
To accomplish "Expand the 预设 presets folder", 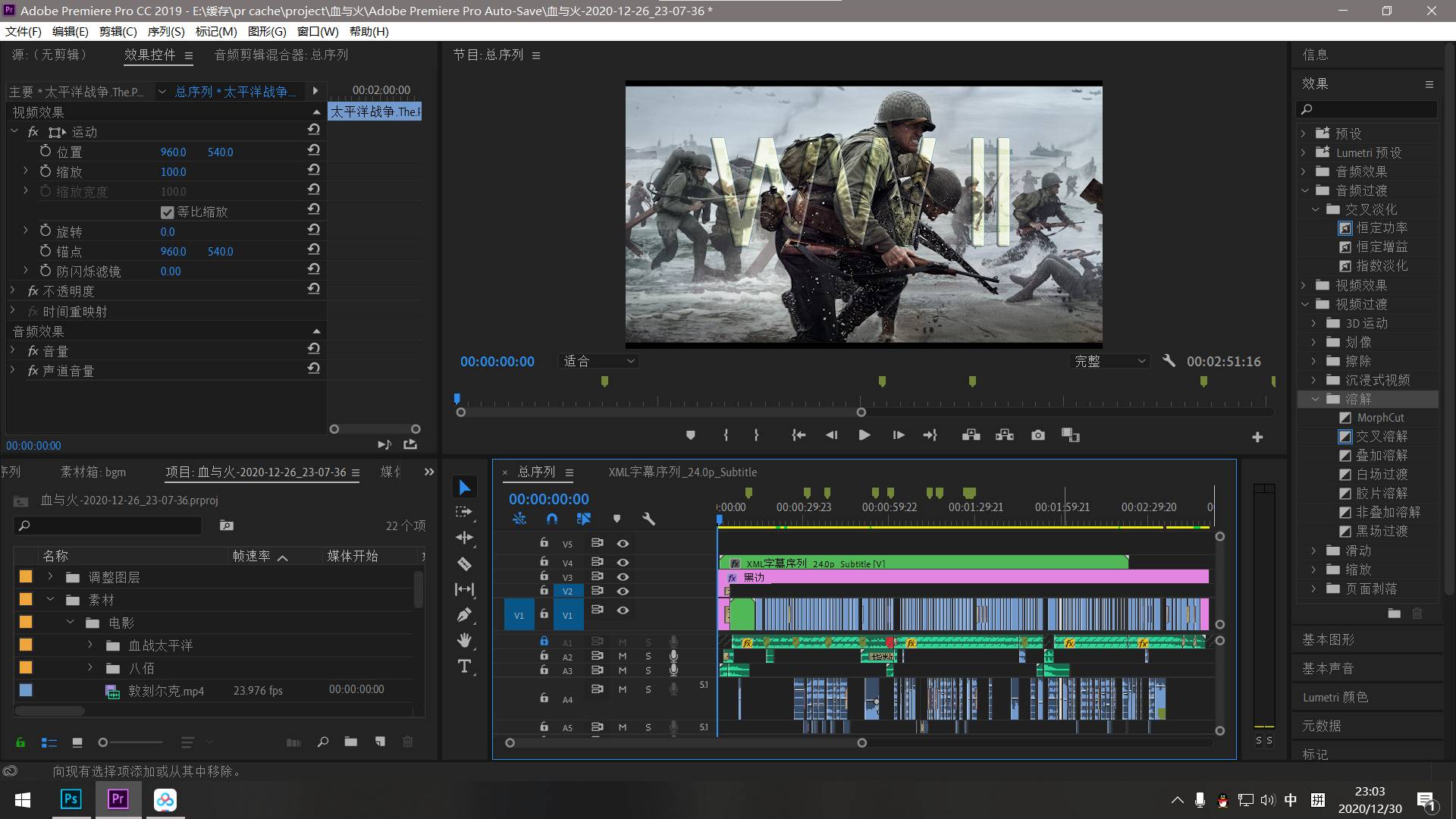I will (1304, 133).
